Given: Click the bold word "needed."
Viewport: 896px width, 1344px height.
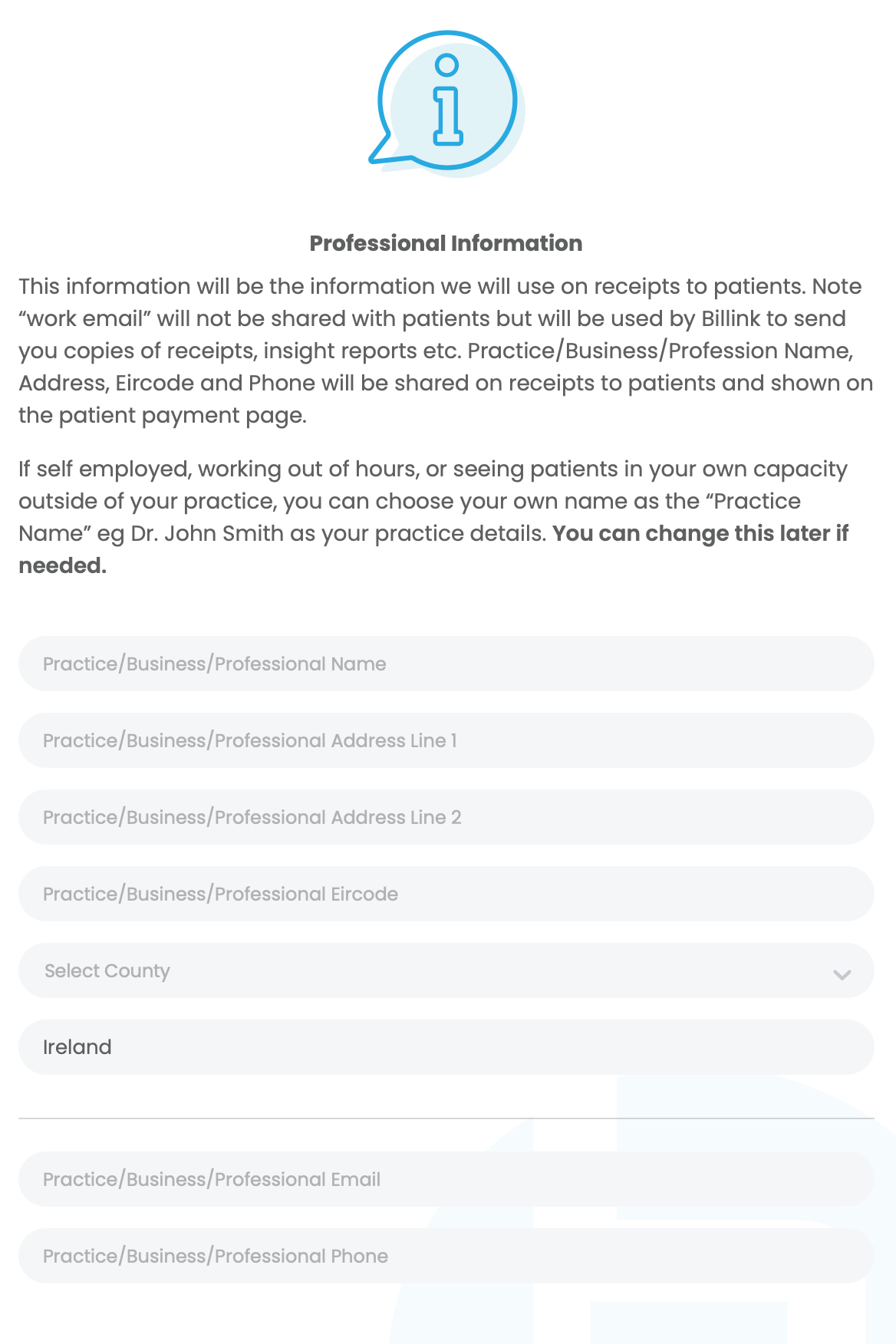Looking at the screenshot, I should [x=62, y=565].
